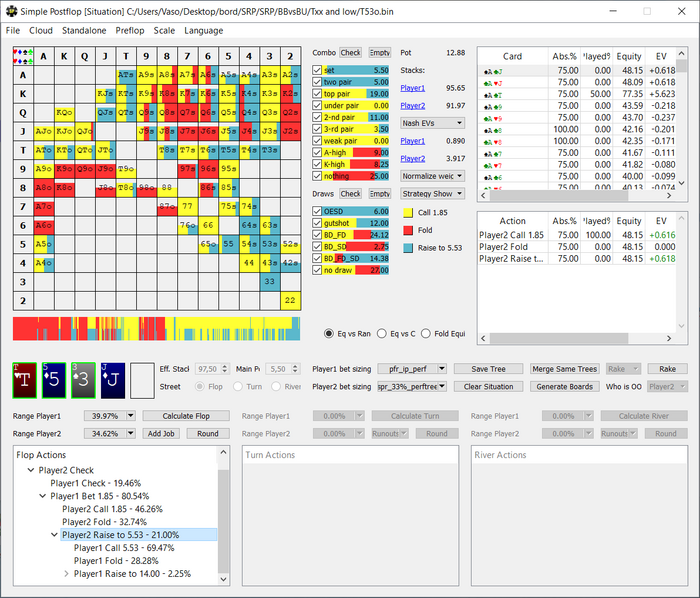Open the Scale menu
The width and height of the screenshot is (700, 598).
(x=164, y=30)
